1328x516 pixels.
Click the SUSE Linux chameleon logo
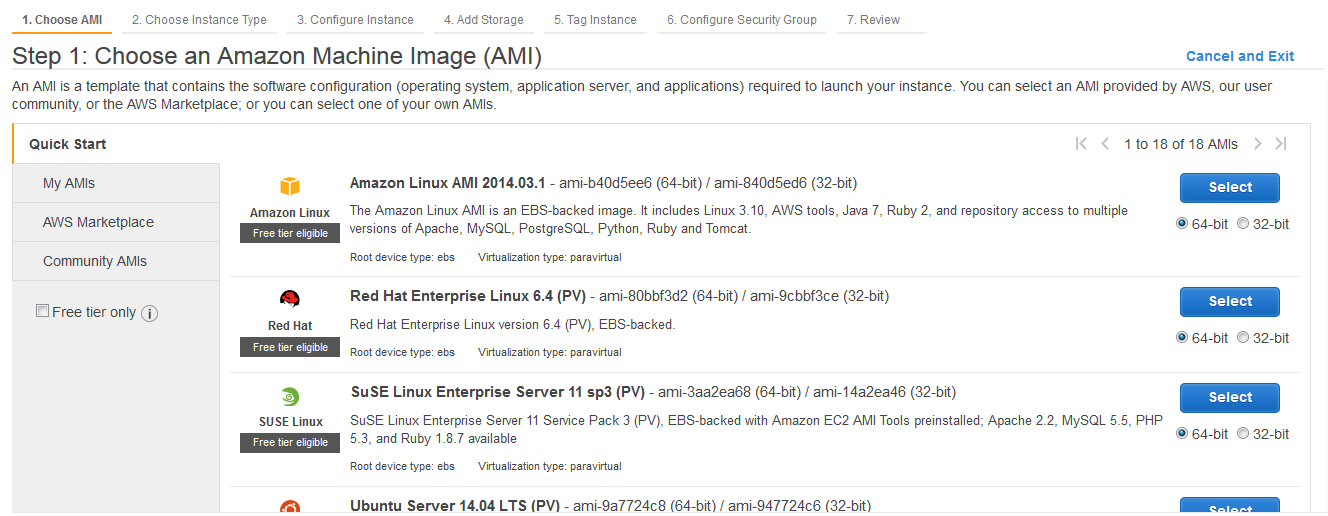(290, 396)
